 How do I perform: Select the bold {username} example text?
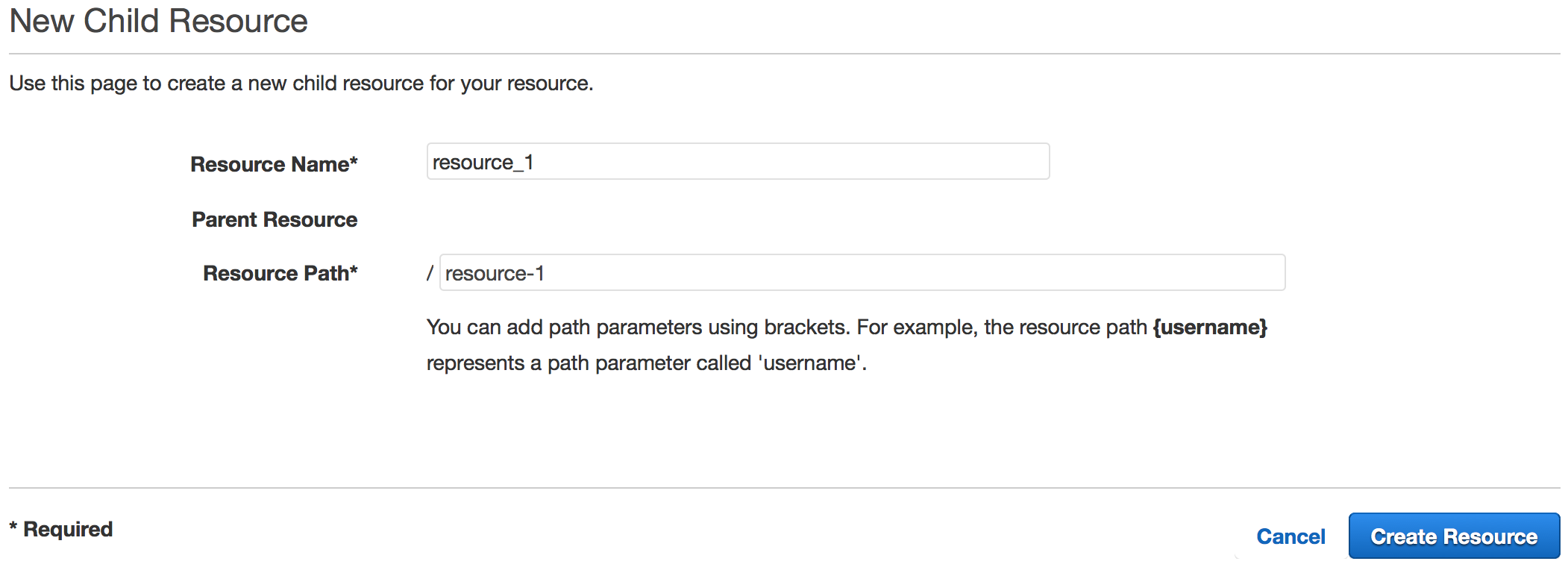(x=1210, y=327)
